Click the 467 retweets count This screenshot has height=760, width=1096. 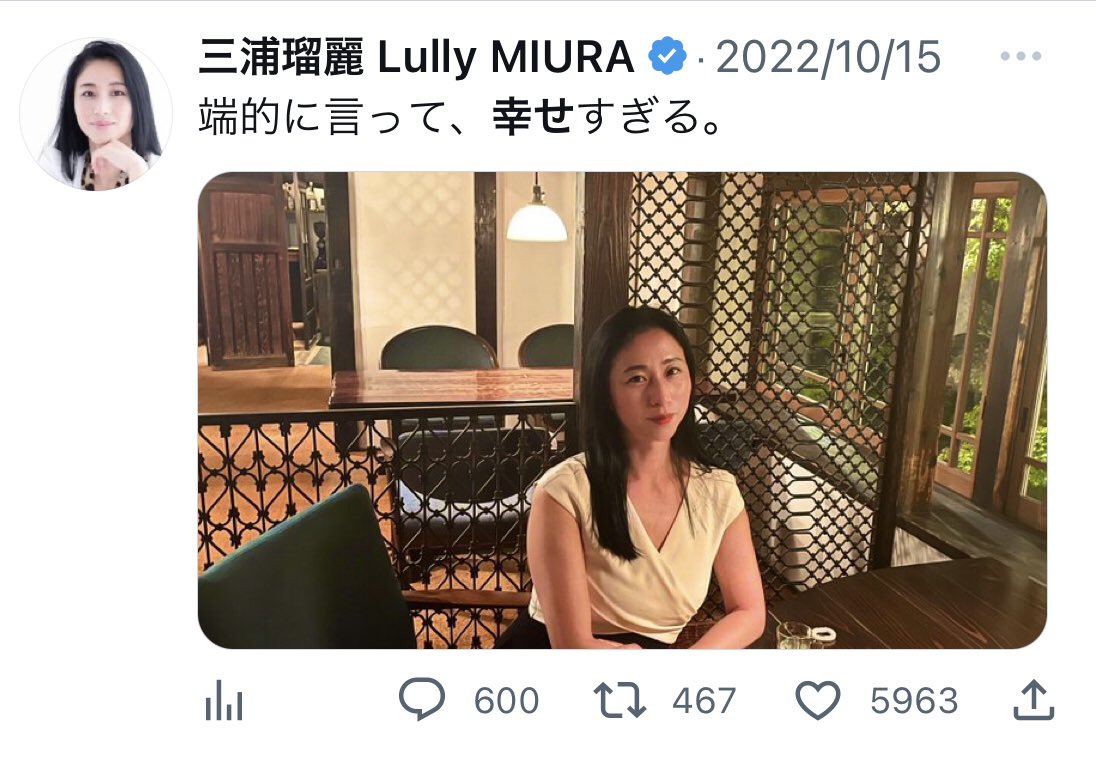click(704, 701)
